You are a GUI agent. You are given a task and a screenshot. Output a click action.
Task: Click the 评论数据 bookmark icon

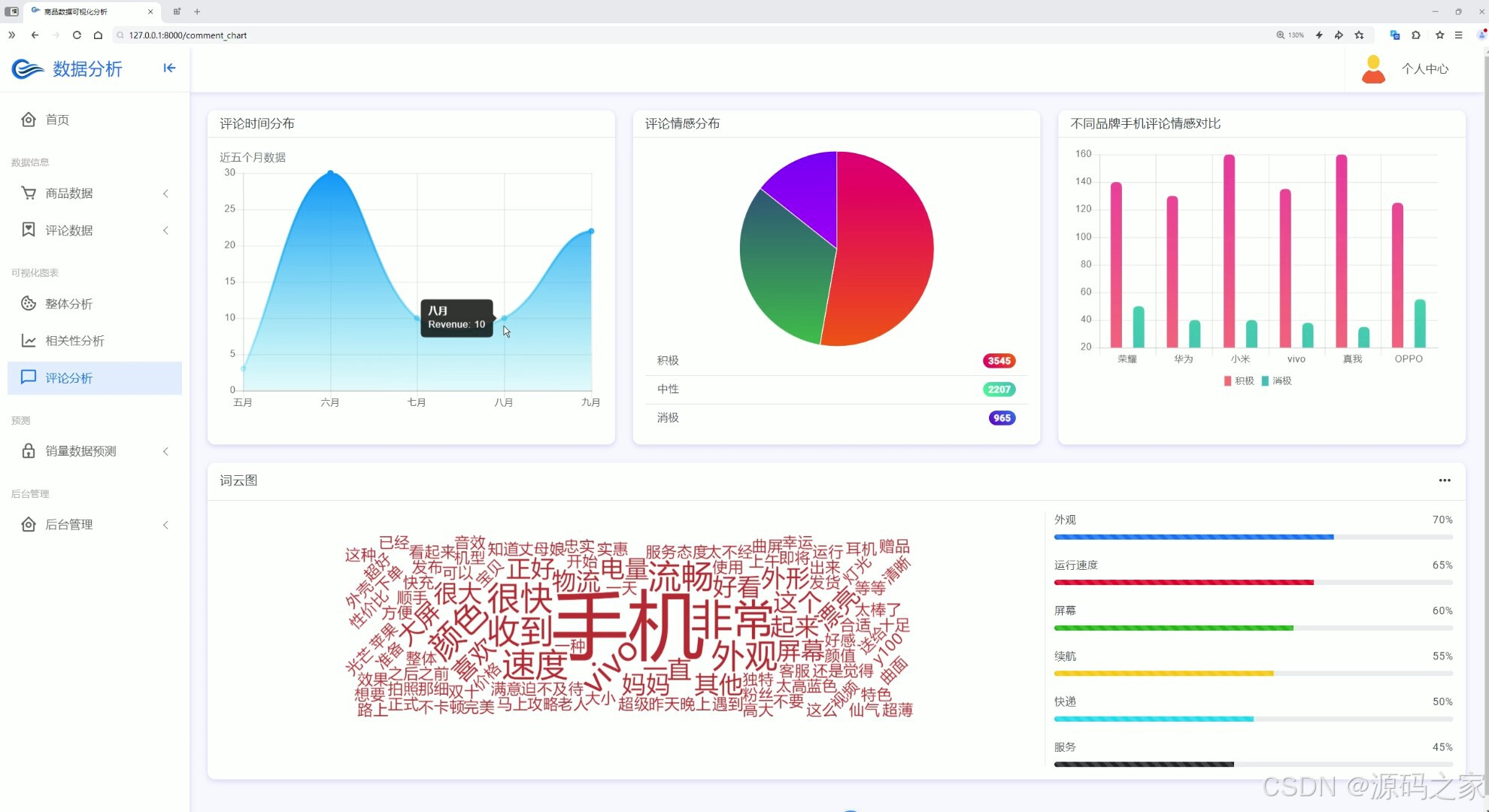(x=29, y=230)
